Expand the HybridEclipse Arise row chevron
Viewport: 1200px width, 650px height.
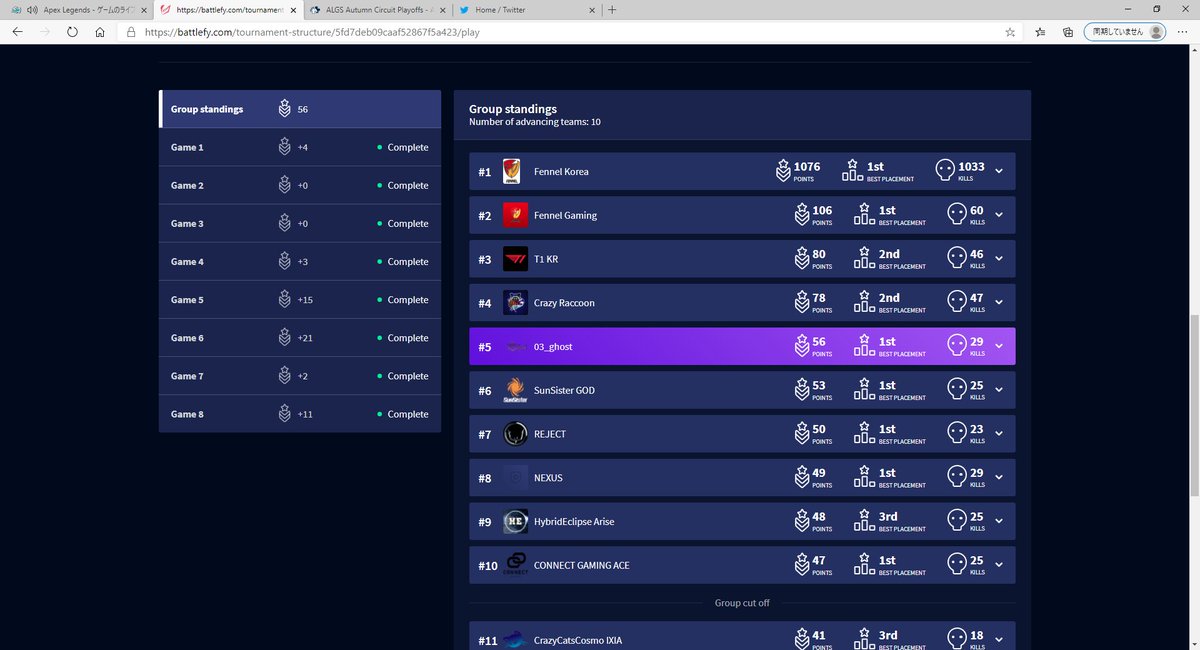point(998,522)
